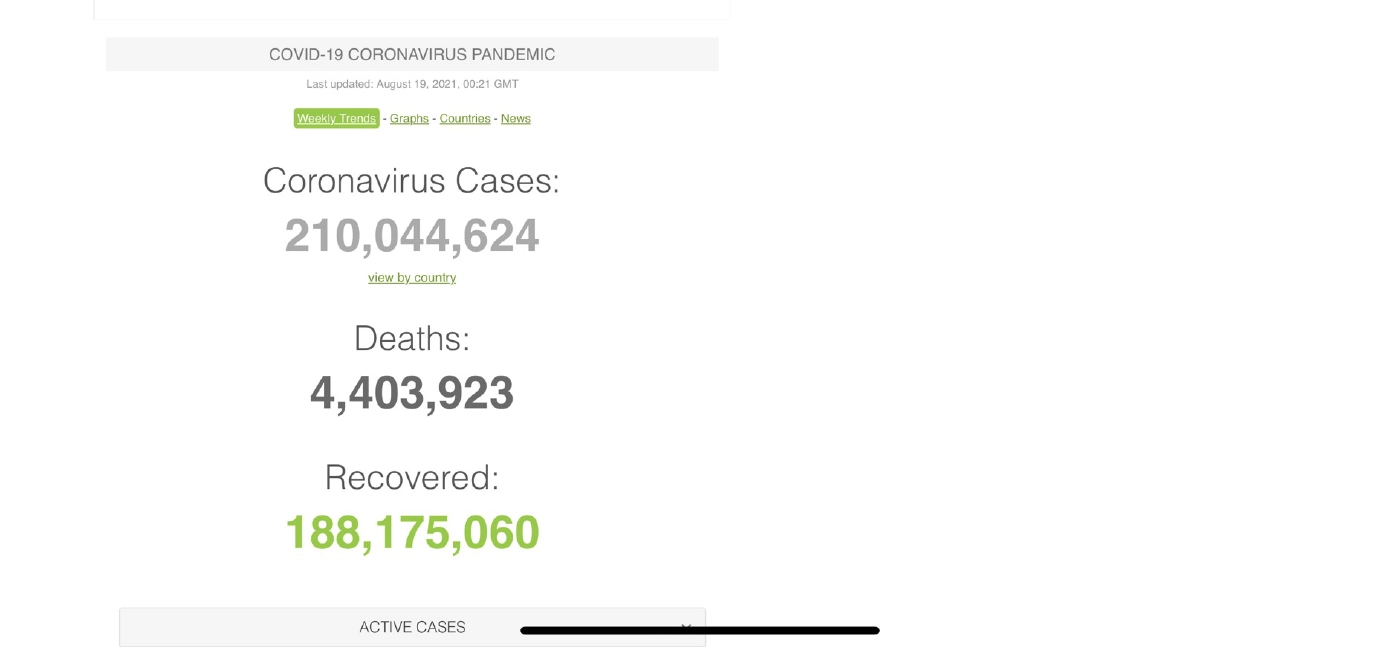Go to the News link
The height and width of the screenshot is (647, 1400).
point(515,118)
